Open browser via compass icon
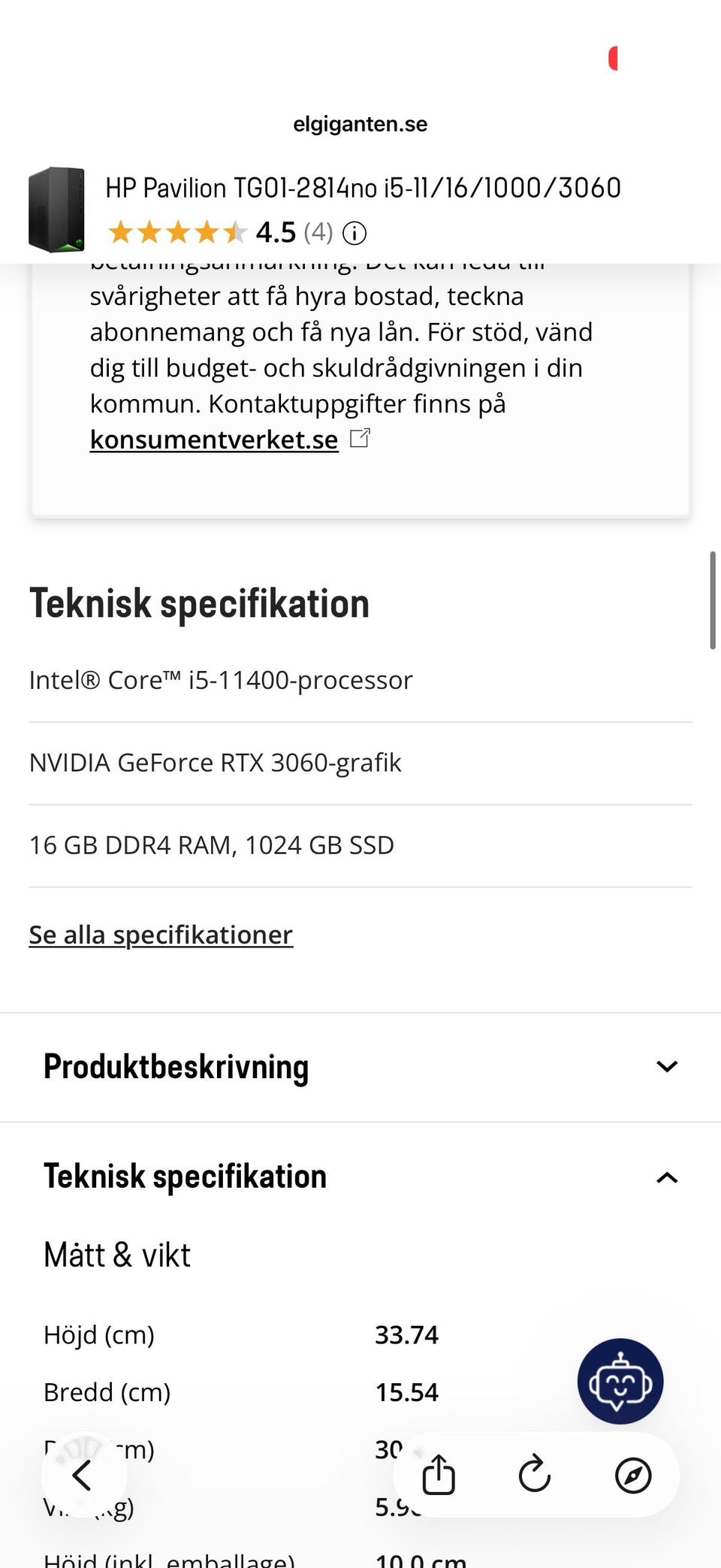The height and width of the screenshot is (1568, 721). click(632, 1475)
